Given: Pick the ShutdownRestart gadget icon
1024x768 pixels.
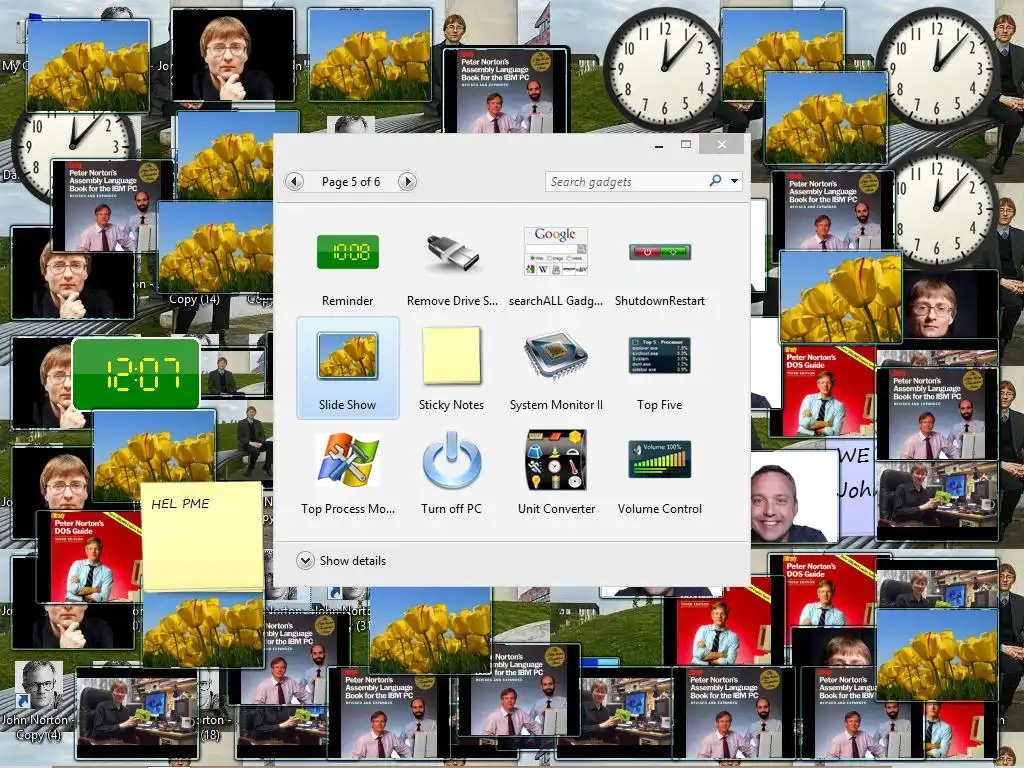Looking at the screenshot, I should coord(660,251).
